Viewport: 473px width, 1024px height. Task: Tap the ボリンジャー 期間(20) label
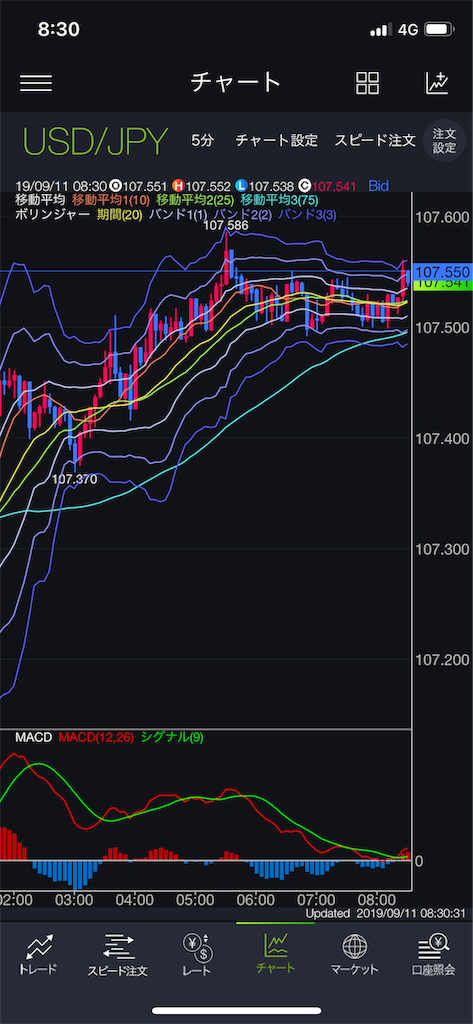(x=120, y=214)
